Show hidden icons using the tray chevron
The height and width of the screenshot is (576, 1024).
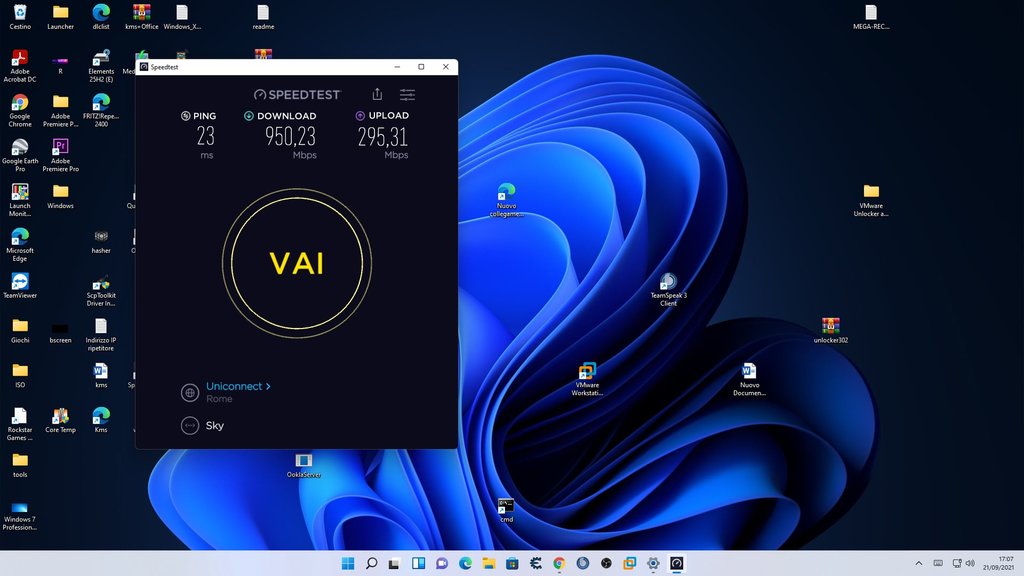[919, 564]
